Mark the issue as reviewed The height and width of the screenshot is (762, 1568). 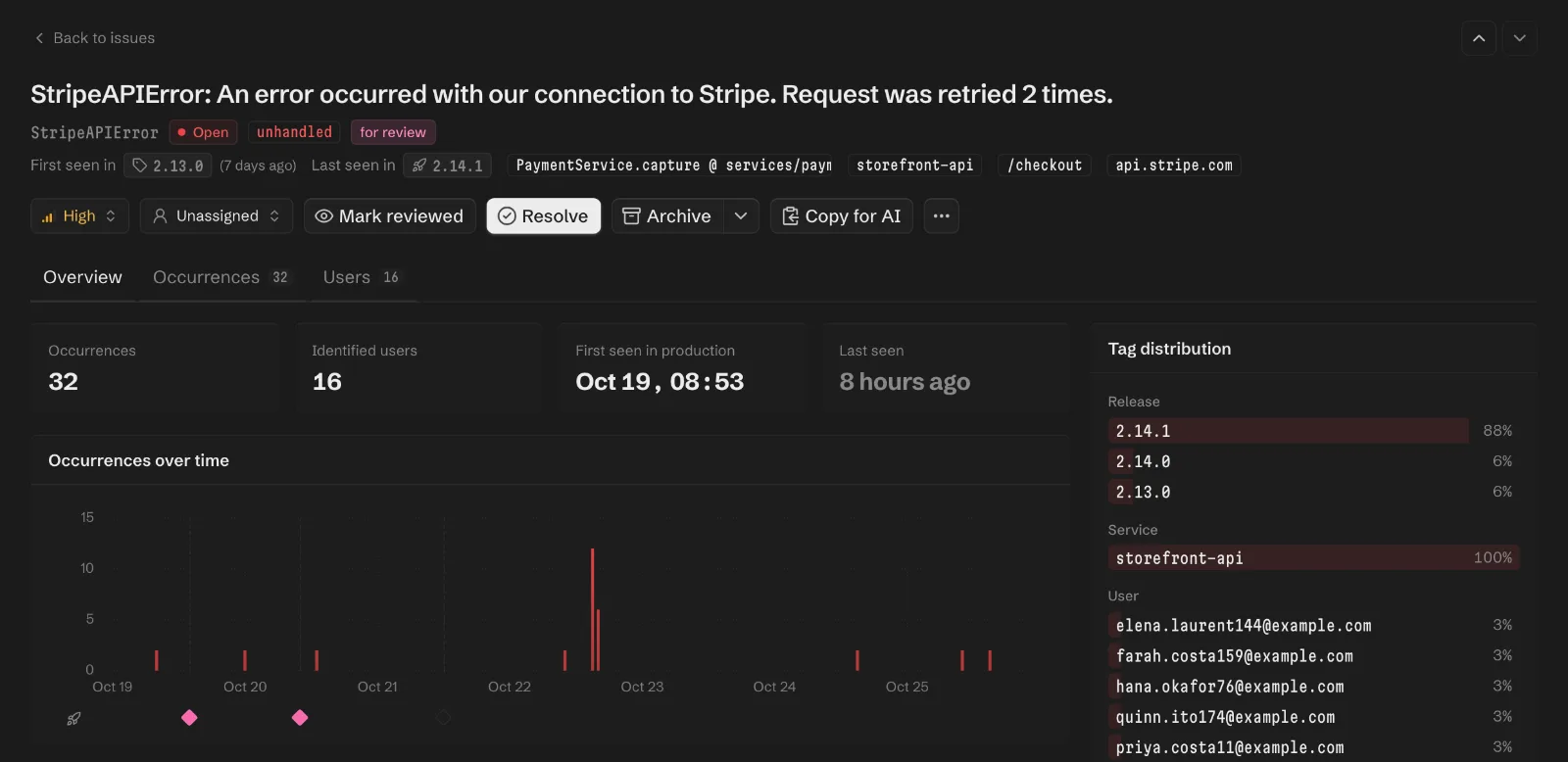click(x=389, y=216)
